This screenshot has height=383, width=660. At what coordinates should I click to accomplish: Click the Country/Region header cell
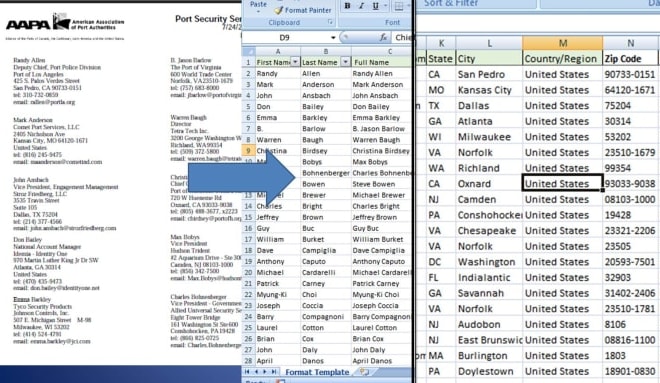562,59
